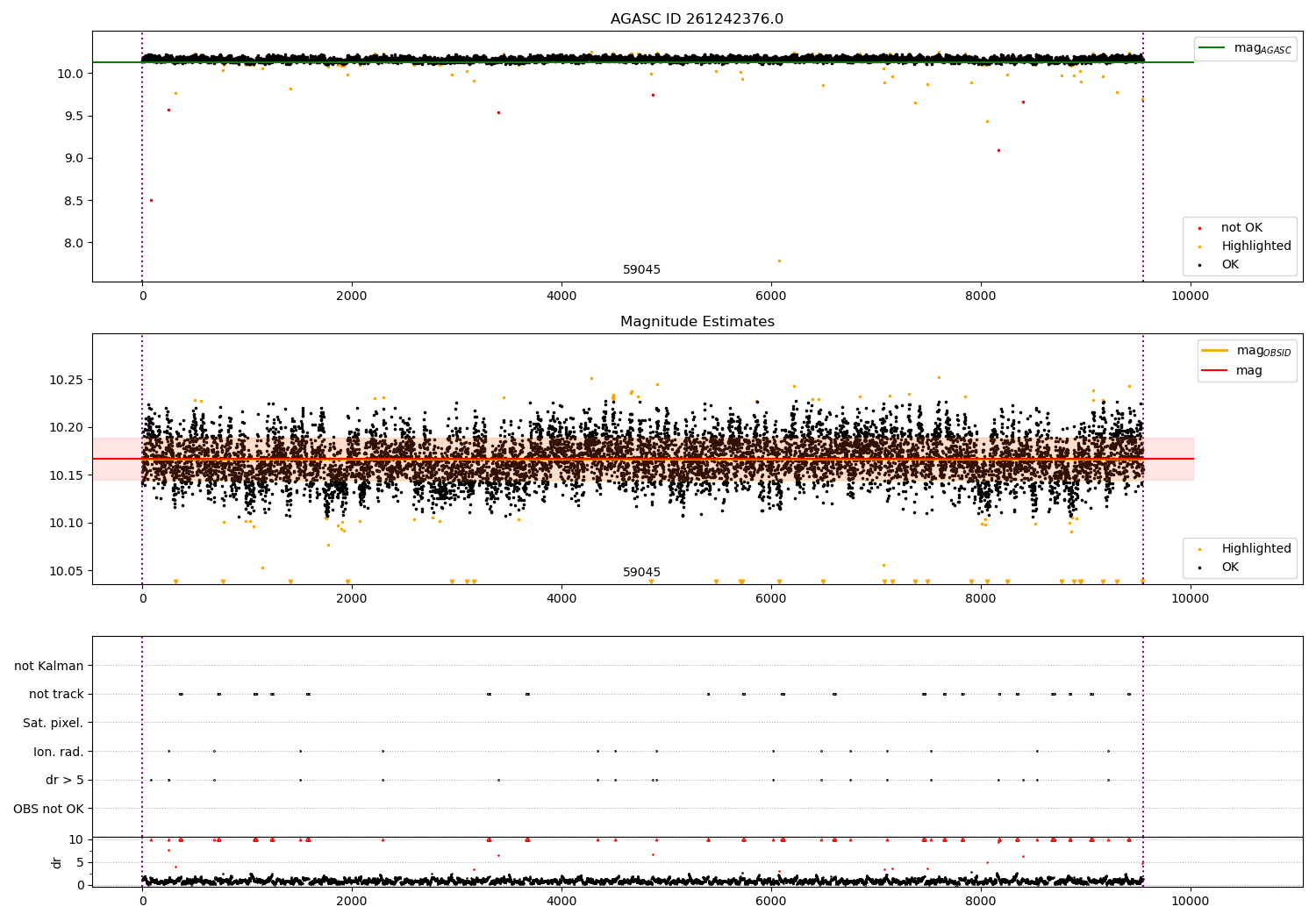Screen dimensions: 1316x921
Task: Click the 'OBS not OK' axis label
Action: point(48,809)
